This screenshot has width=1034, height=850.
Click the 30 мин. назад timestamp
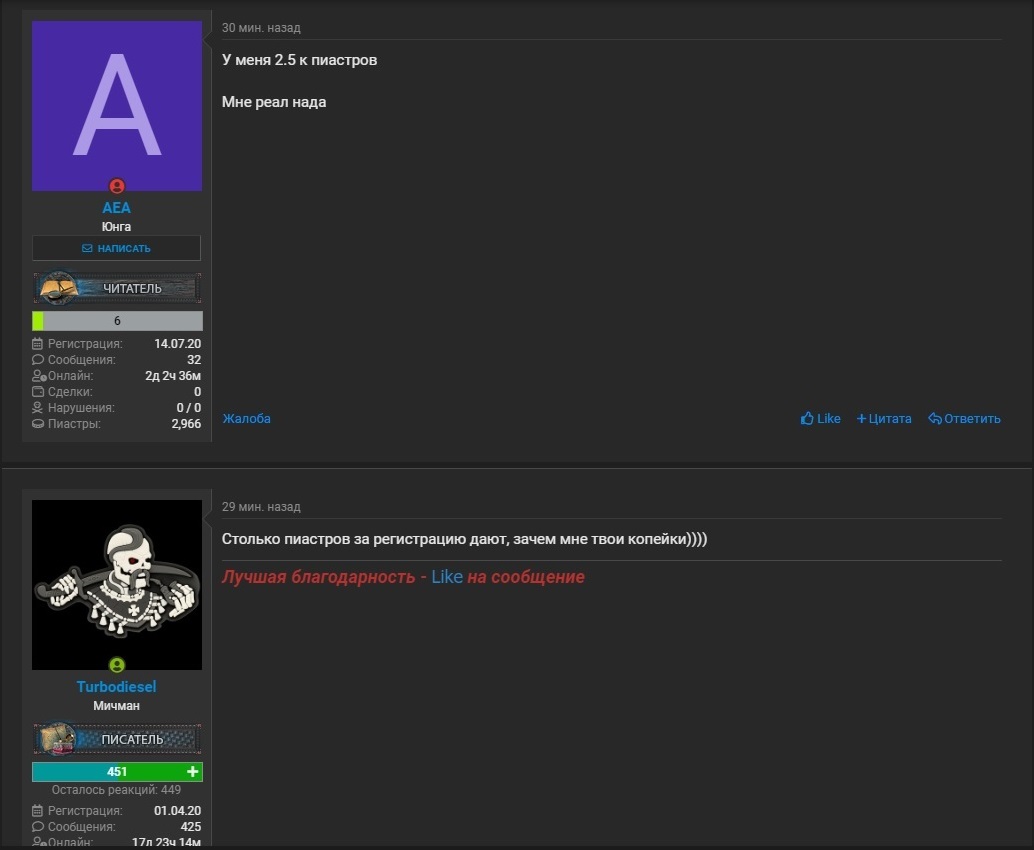261,28
